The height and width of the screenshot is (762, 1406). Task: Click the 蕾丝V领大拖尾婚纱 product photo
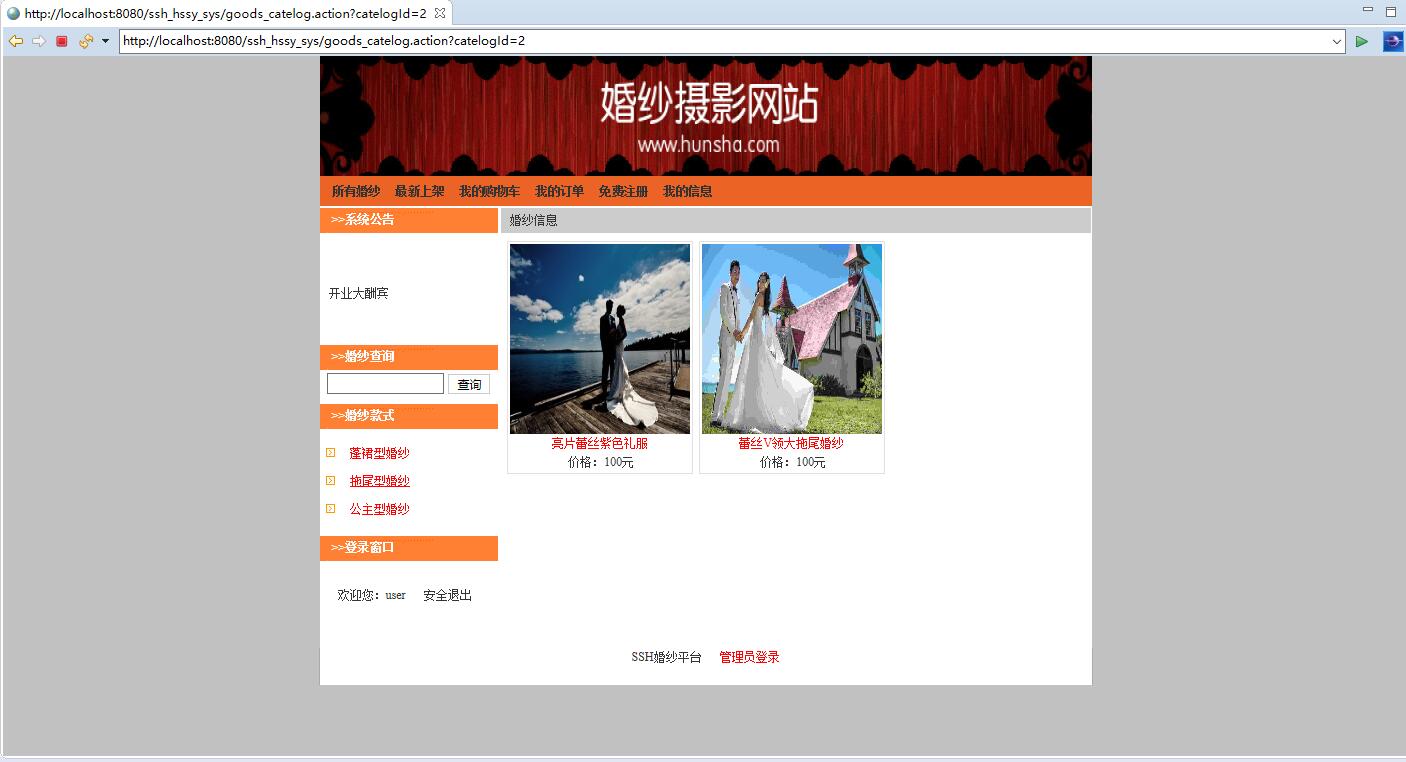791,339
